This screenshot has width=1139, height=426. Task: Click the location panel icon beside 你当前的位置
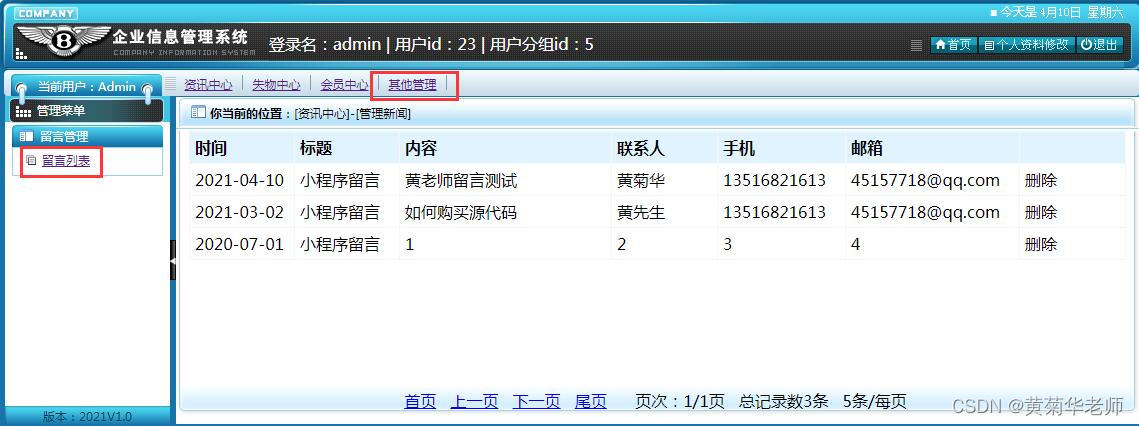coord(198,113)
